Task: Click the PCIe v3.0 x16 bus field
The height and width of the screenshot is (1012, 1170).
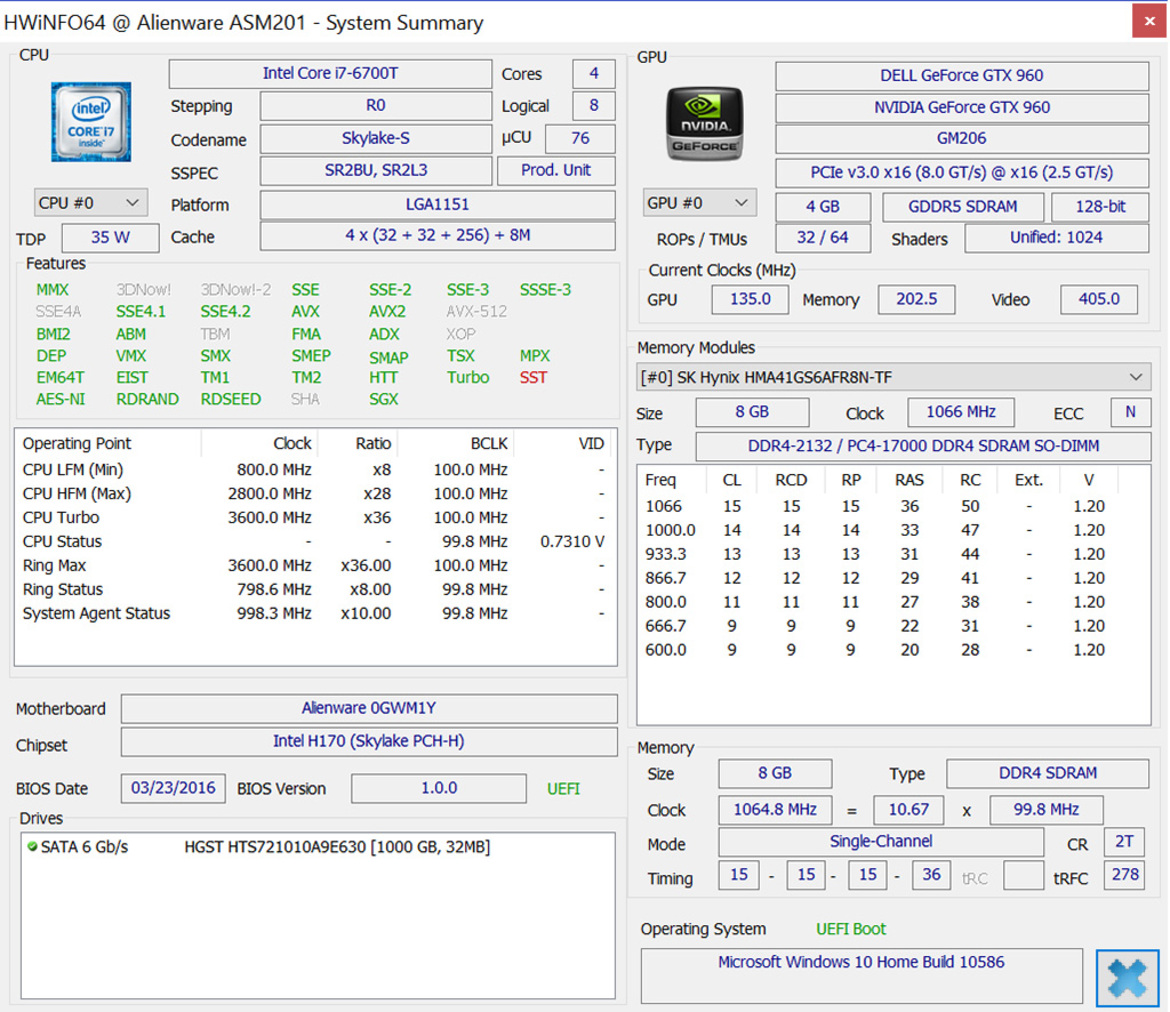Action: click(x=962, y=173)
